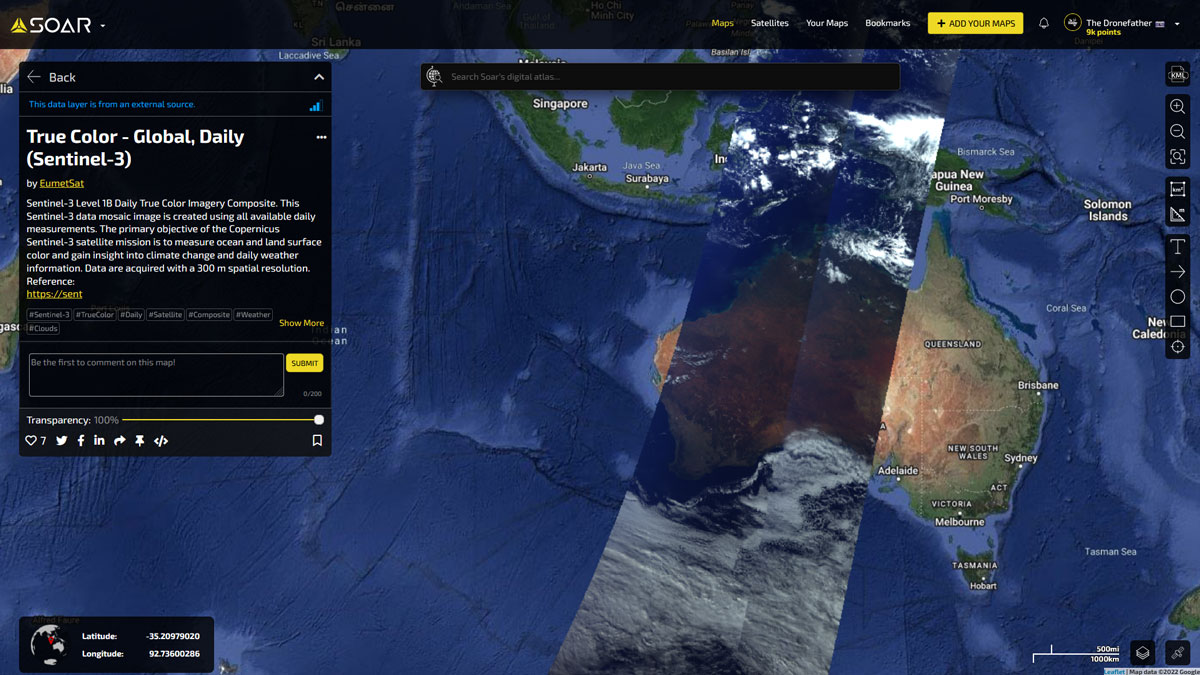Collapse the map details panel chevron
Viewport: 1200px width, 675px height.
pyautogui.click(x=319, y=77)
